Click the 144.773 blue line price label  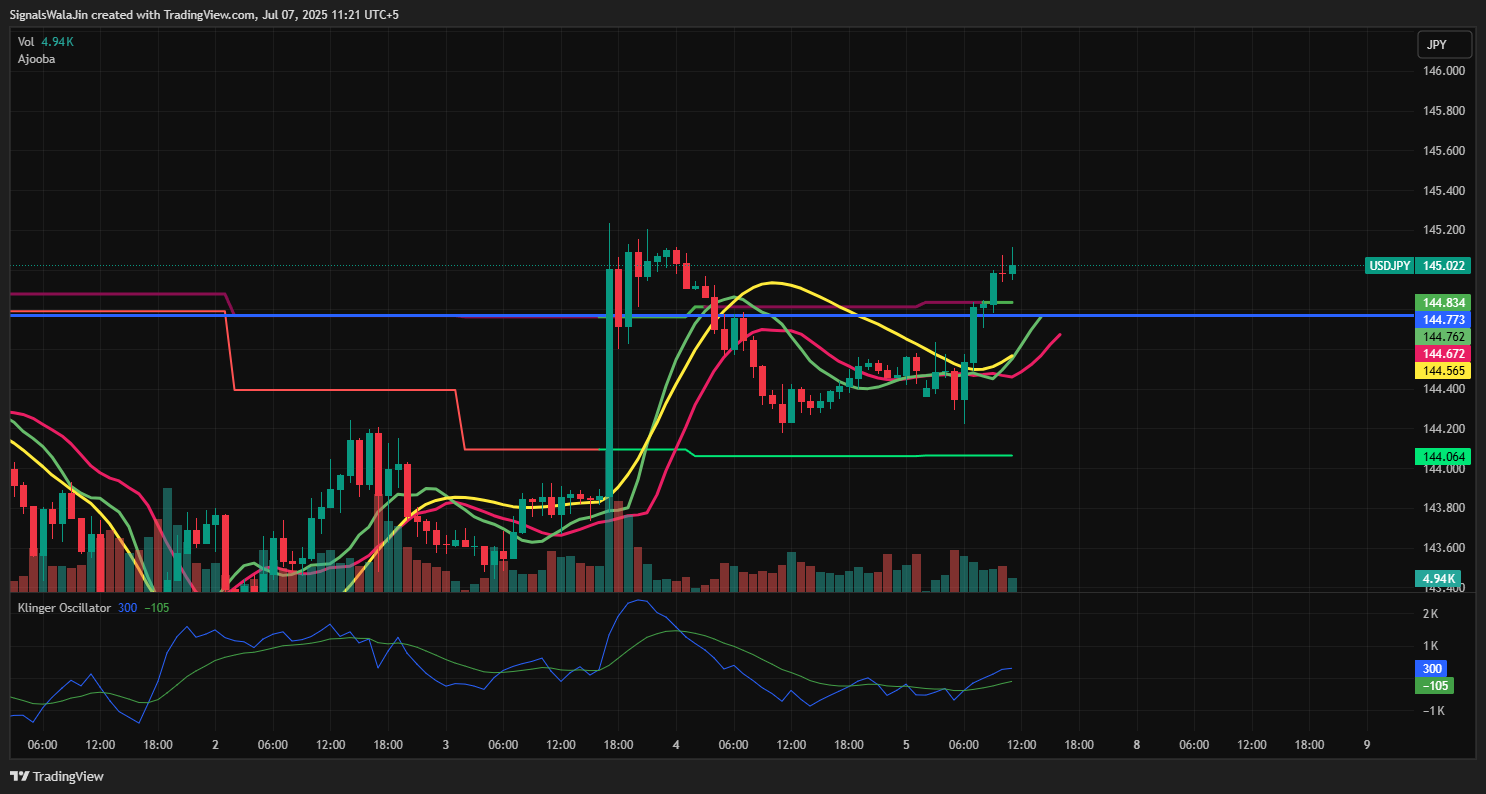tap(1444, 319)
